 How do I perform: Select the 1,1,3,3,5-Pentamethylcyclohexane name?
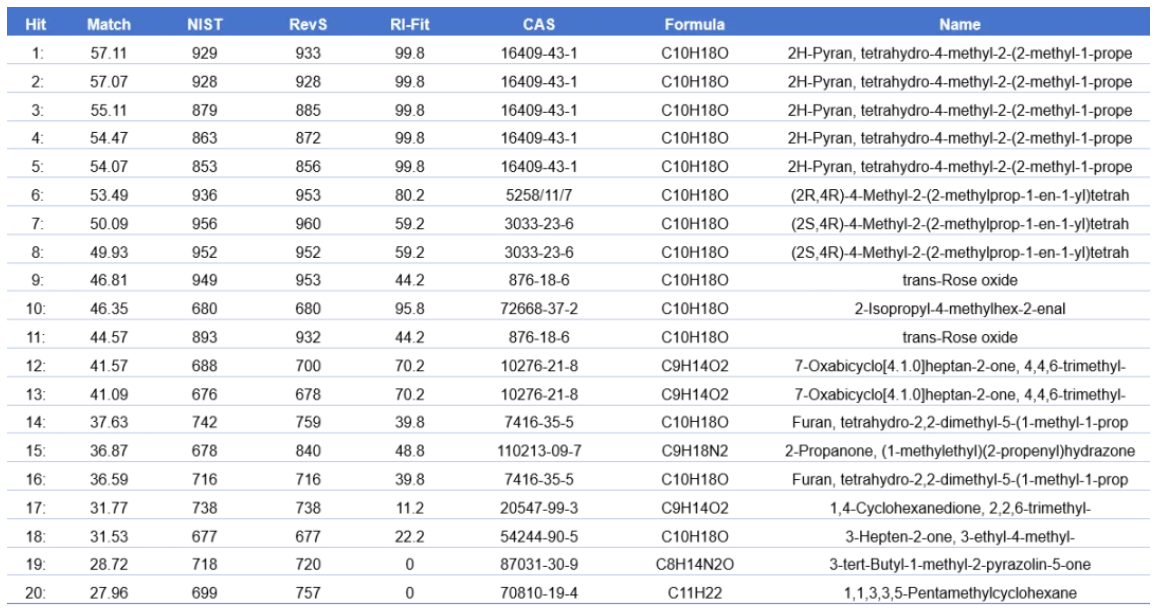[x=960, y=594]
